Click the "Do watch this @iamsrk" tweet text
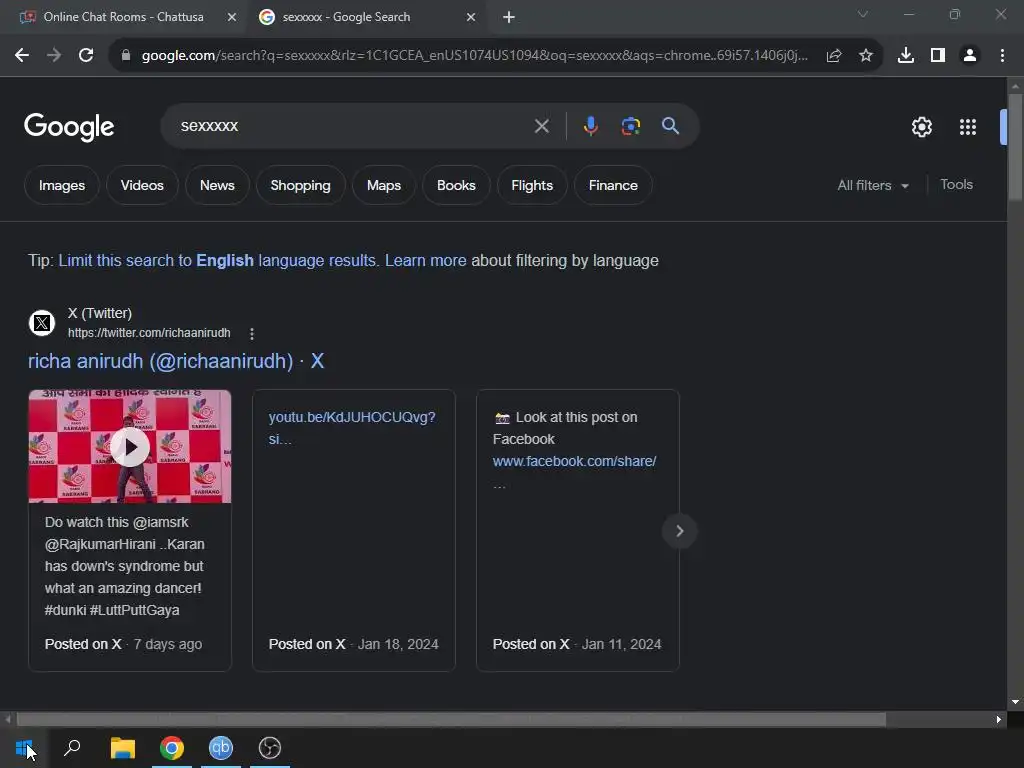1024x768 pixels. [124, 566]
